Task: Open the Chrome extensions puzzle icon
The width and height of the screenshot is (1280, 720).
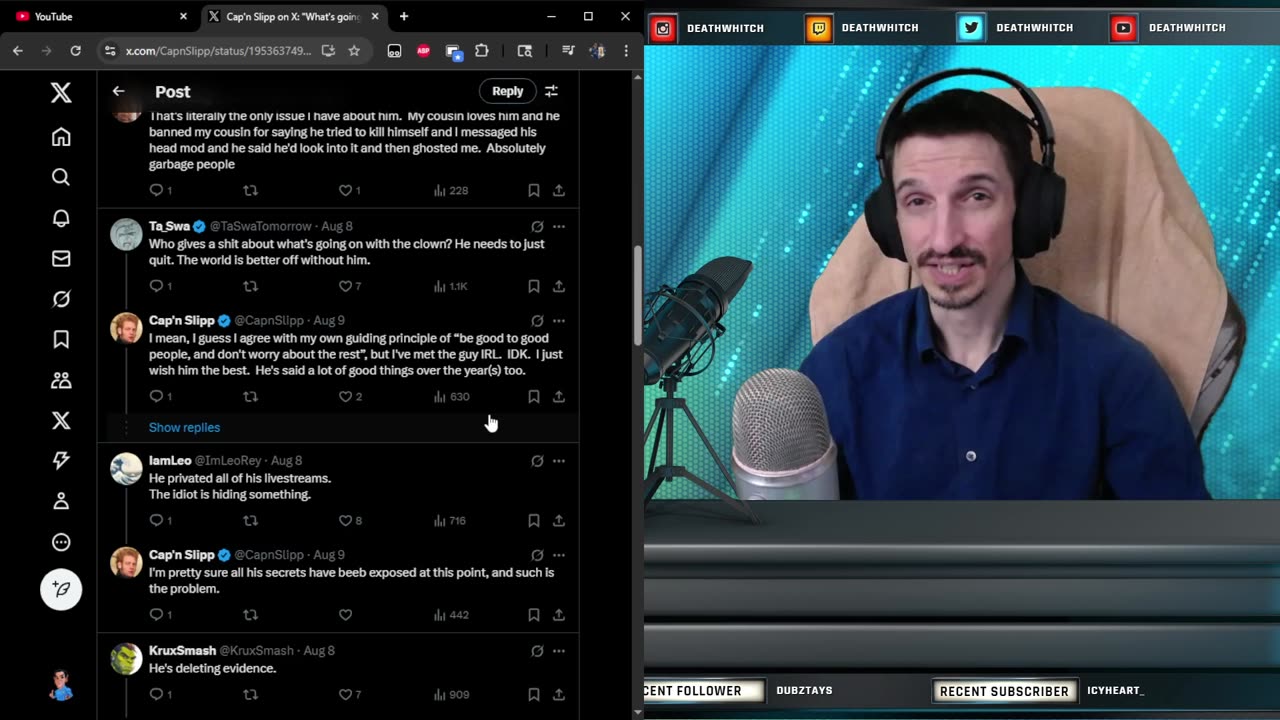Action: tap(482, 50)
